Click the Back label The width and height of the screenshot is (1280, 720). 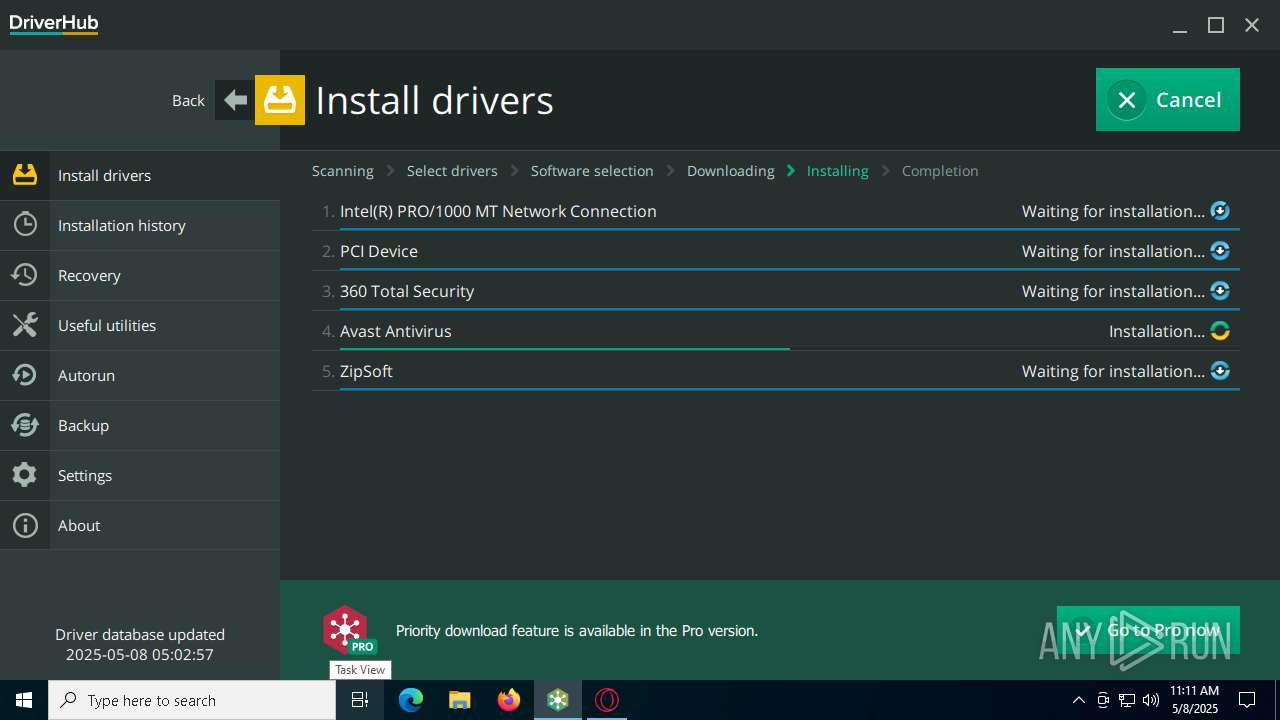[x=188, y=100]
